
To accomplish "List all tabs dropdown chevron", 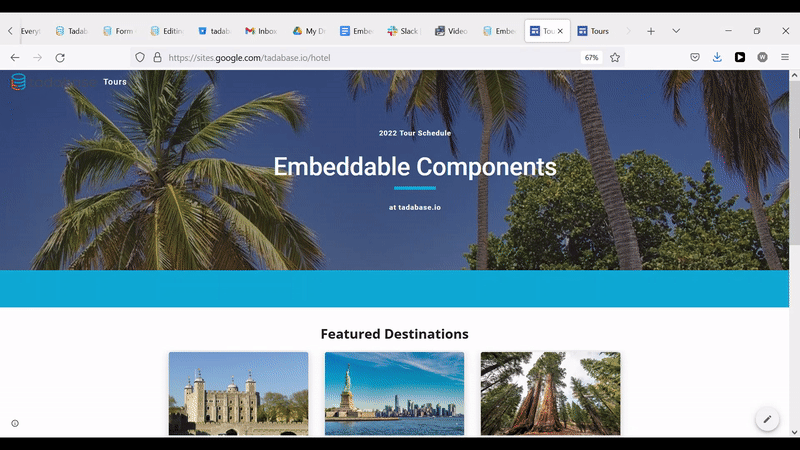I will (x=676, y=31).
